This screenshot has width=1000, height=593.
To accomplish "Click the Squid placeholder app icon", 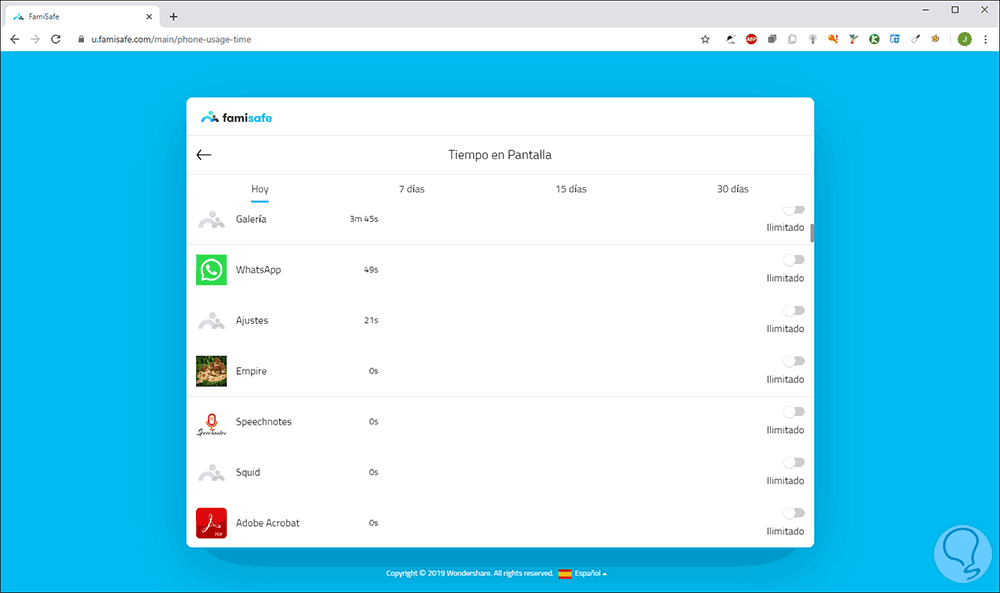I will pyautogui.click(x=211, y=472).
